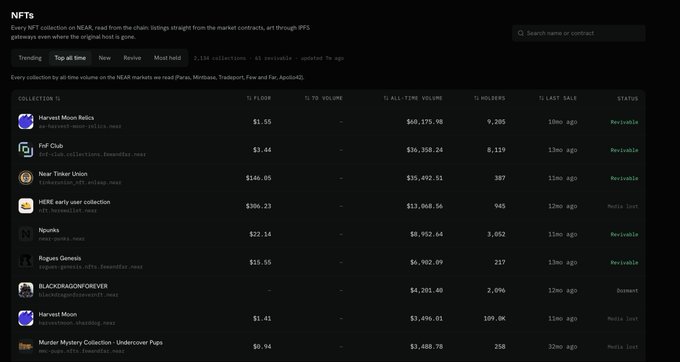Viewport: 680px width, 362px height.
Task: Open BLACKDRAGONFOREVER collection thumbnail
Action: point(26,290)
